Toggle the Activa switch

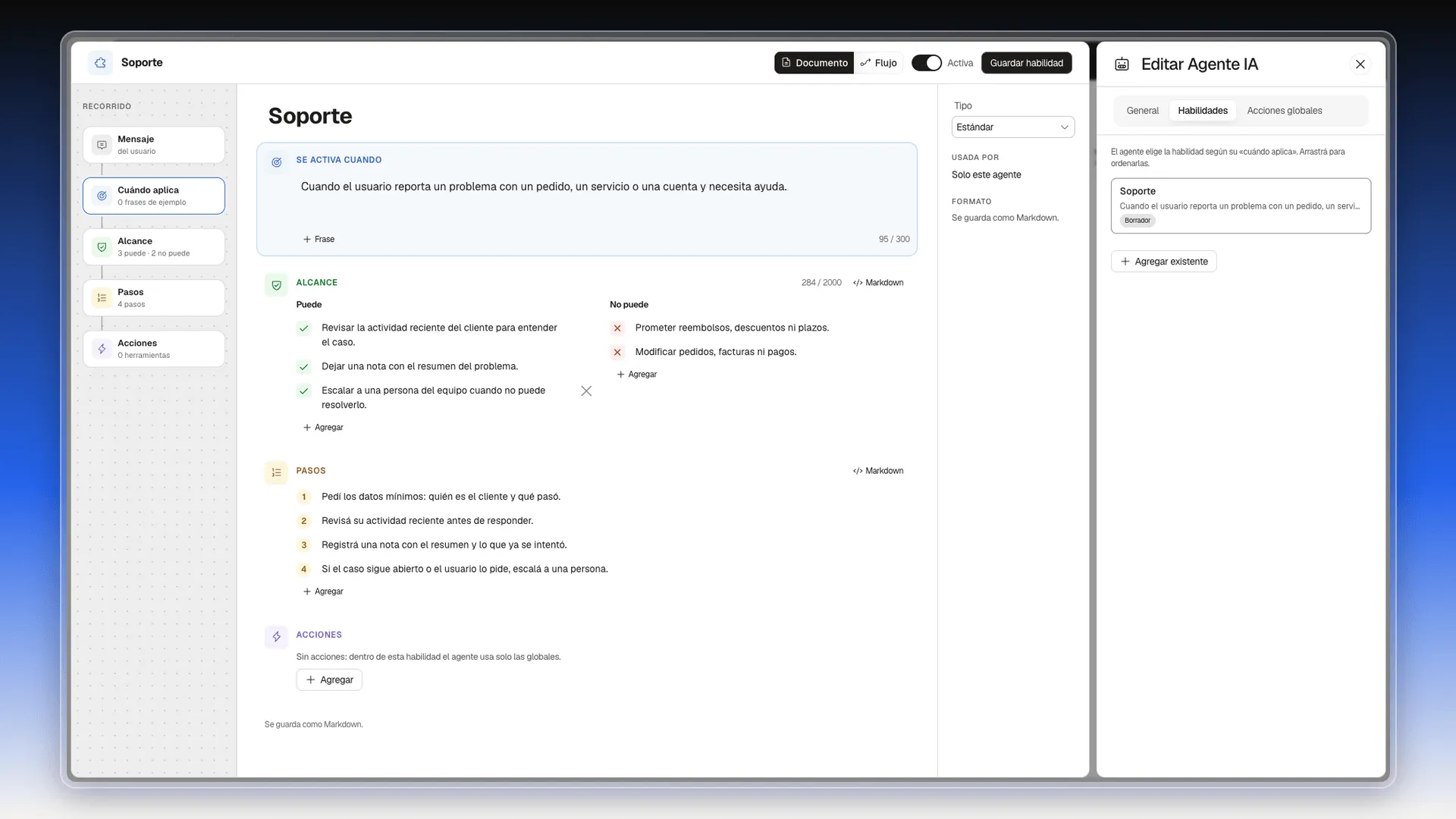pyautogui.click(x=927, y=63)
